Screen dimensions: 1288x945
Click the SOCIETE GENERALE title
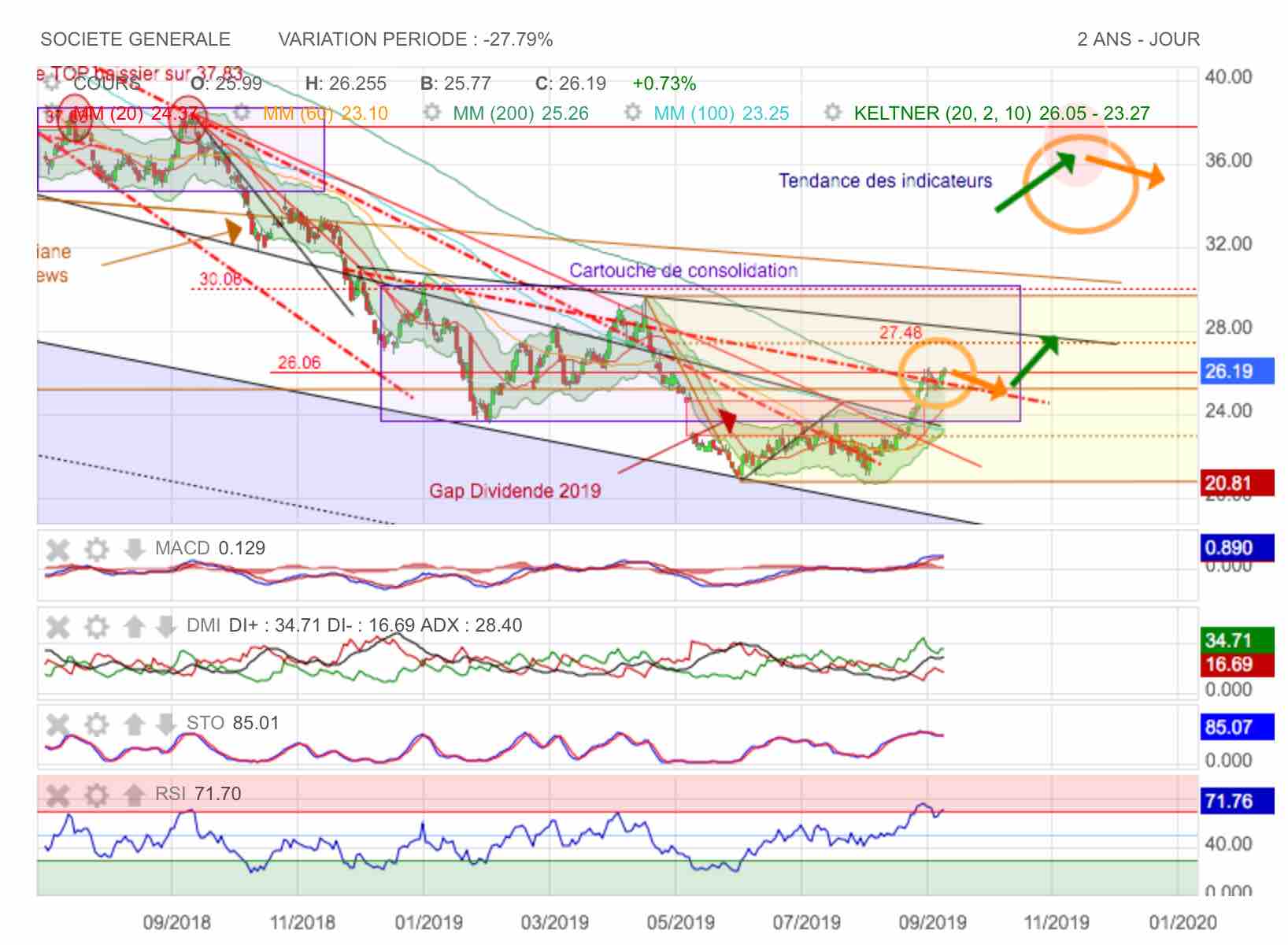[135, 39]
